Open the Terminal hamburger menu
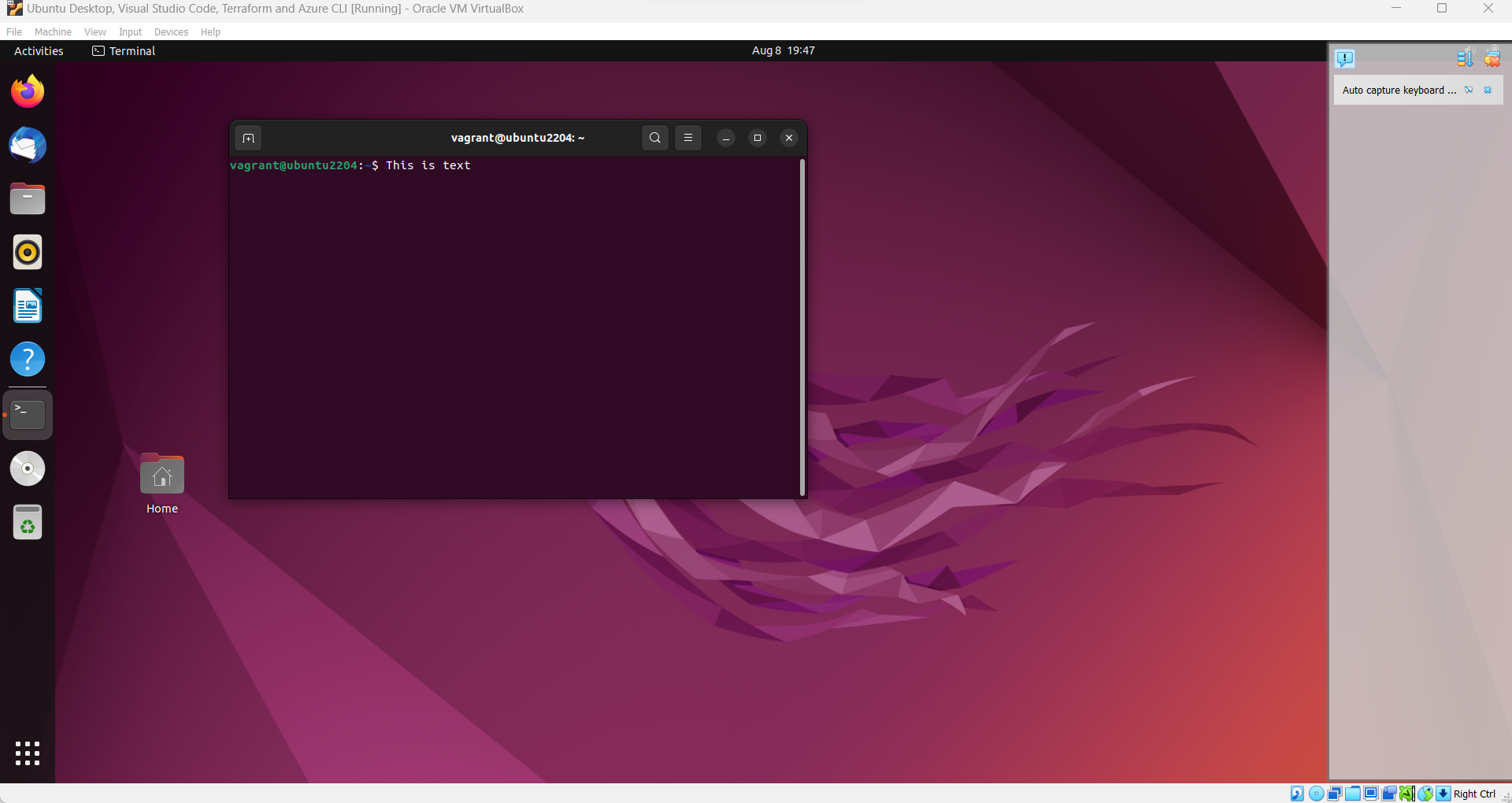This screenshot has height=803, width=1512. point(687,138)
